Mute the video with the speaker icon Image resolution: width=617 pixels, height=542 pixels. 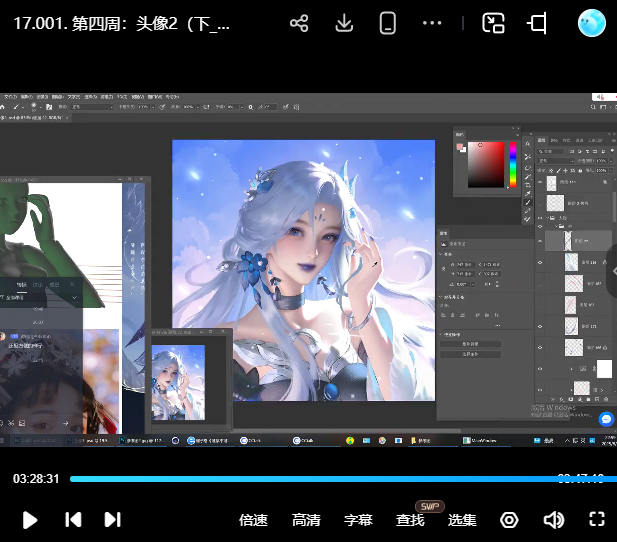pos(553,520)
